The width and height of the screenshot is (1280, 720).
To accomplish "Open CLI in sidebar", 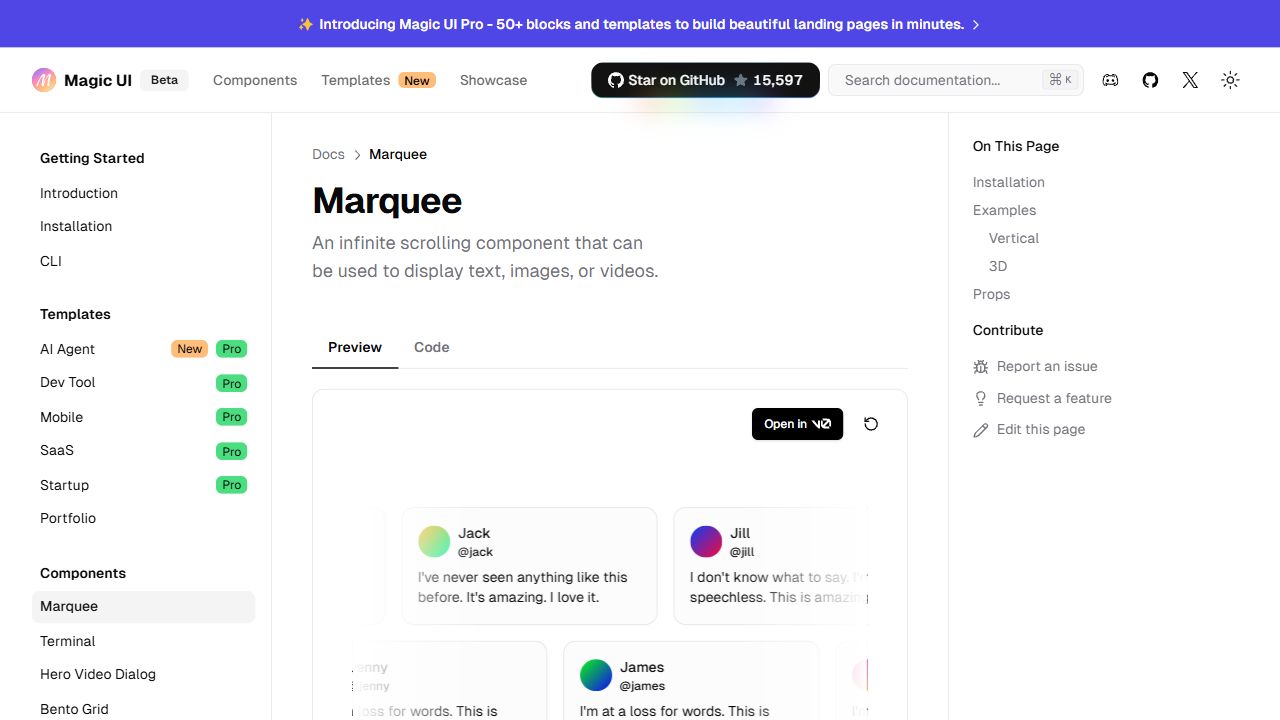I will click(x=51, y=261).
